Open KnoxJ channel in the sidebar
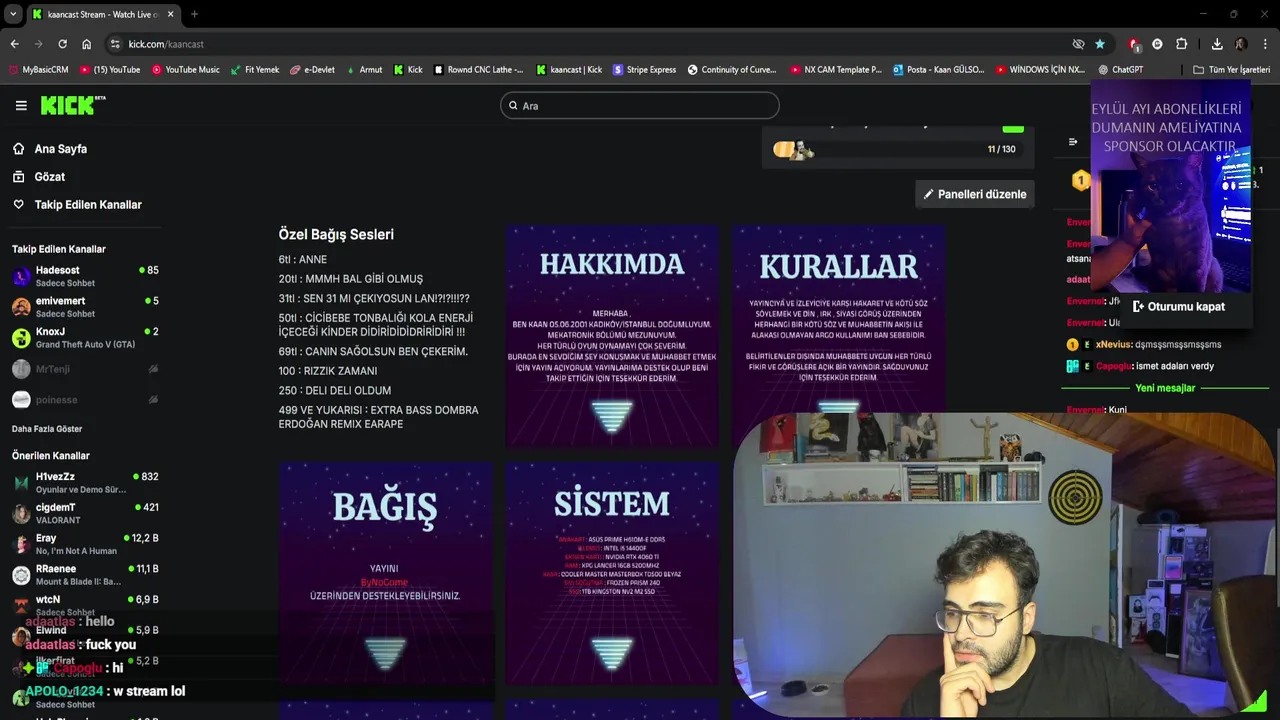 click(85, 338)
